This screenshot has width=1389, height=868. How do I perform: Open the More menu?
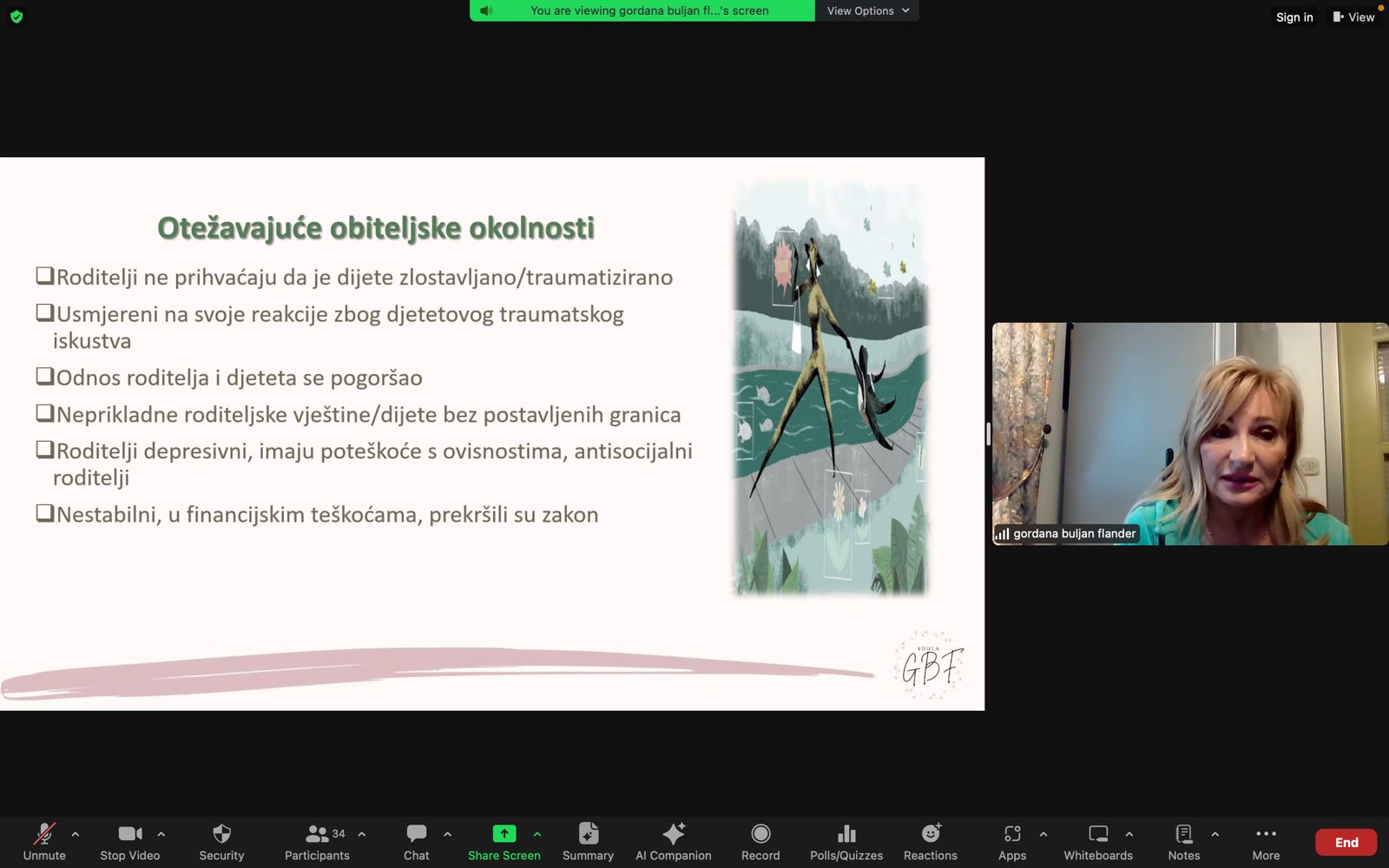1266,841
